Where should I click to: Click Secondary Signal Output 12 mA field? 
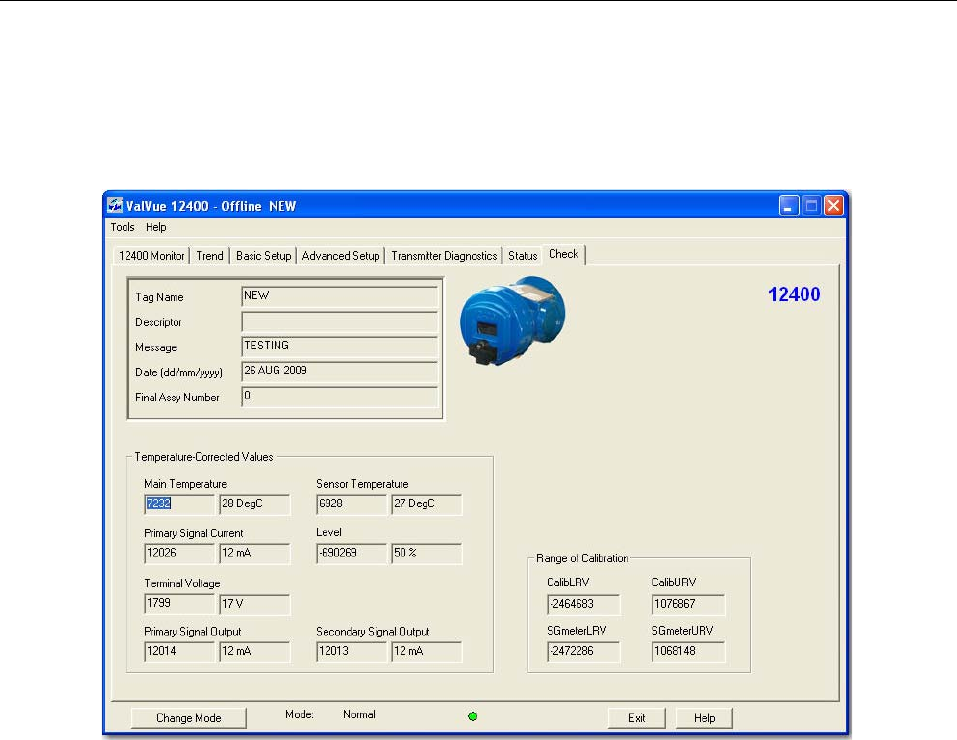click(x=427, y=651)
